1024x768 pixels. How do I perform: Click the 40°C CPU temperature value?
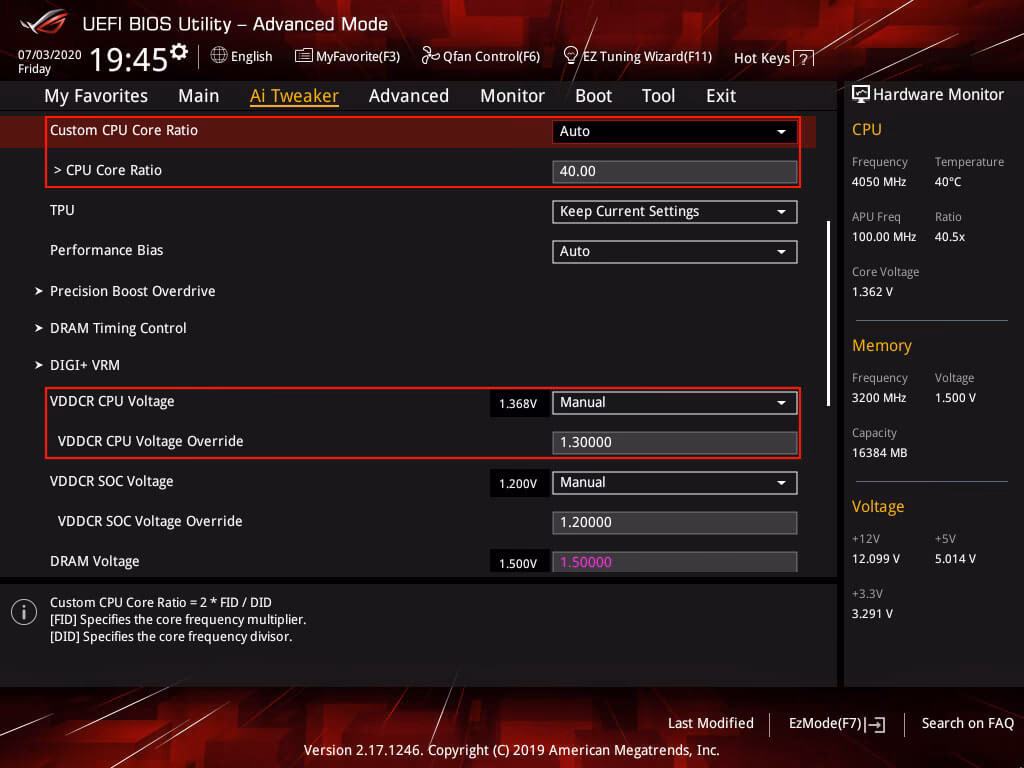[x=948, y=182]
